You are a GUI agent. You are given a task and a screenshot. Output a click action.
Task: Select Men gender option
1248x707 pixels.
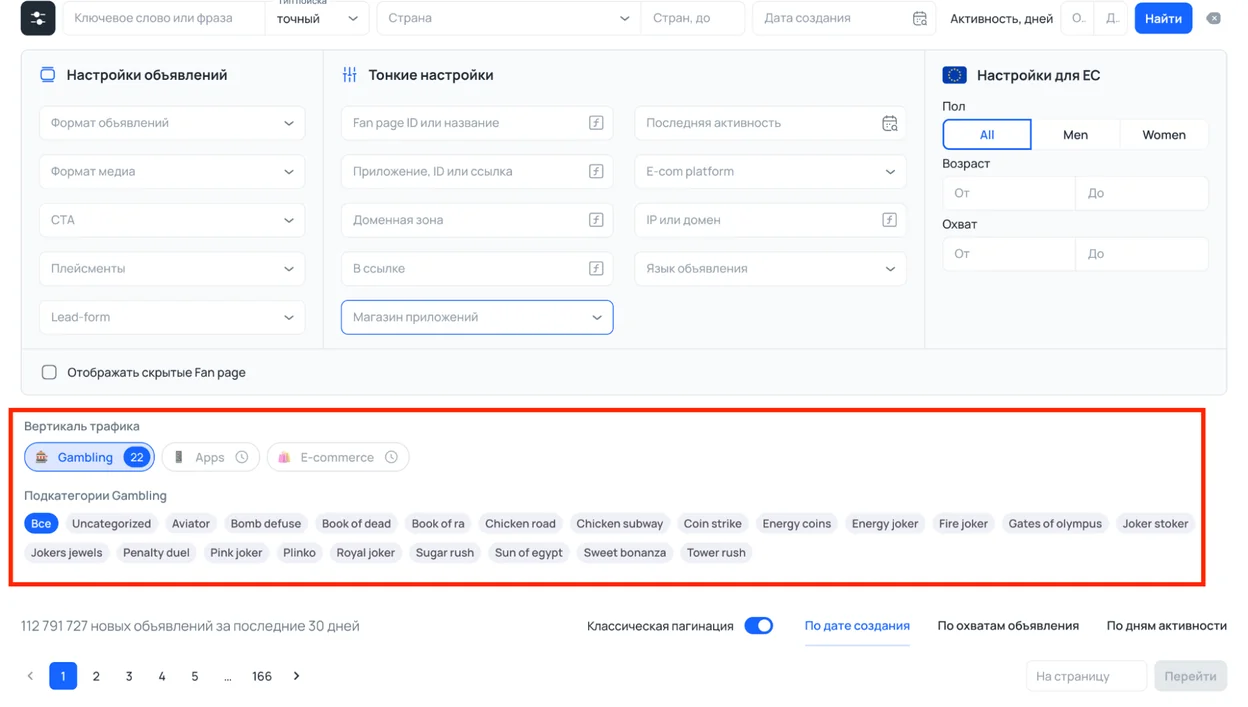[1075, 134]
